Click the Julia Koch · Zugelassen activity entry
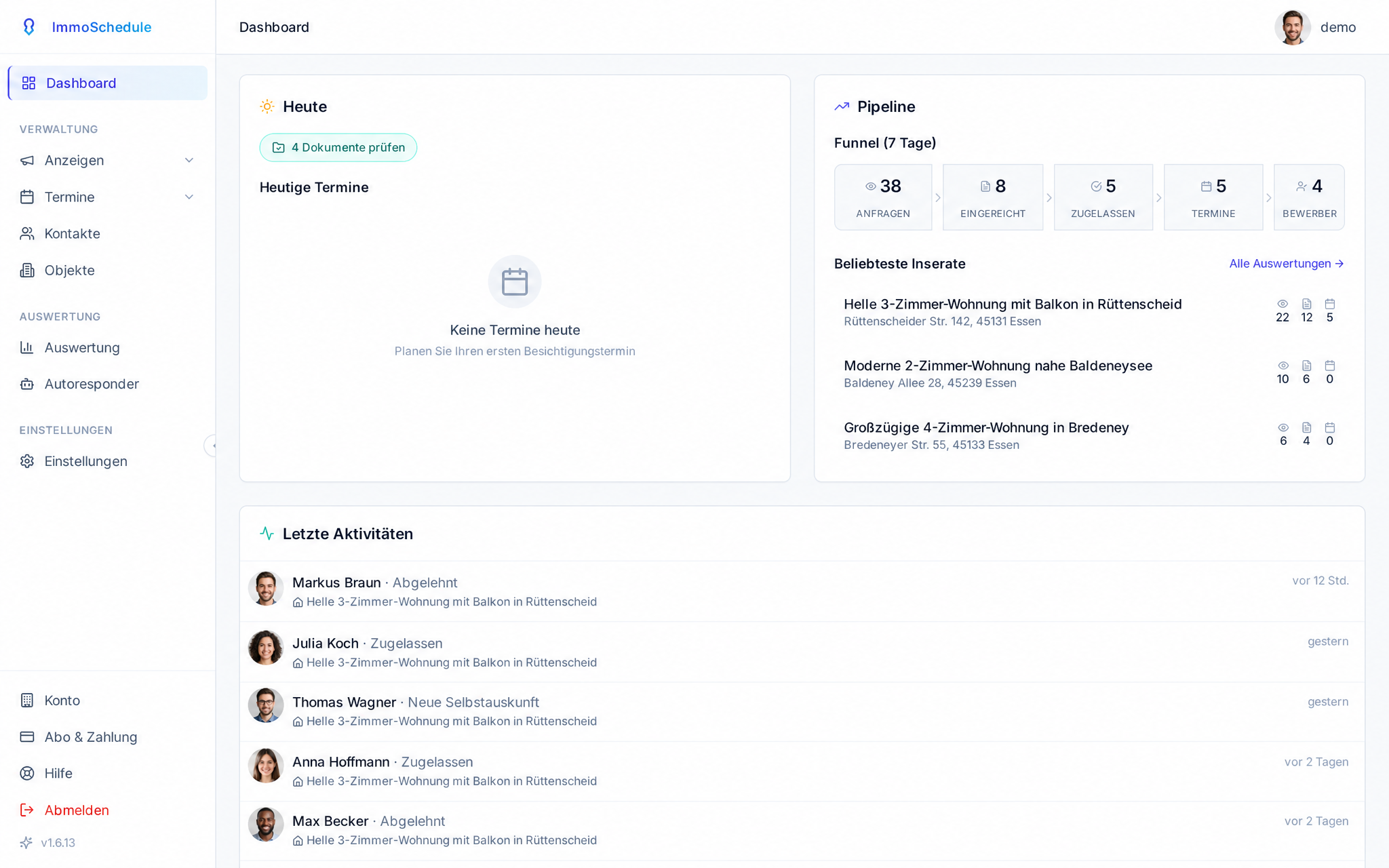Screen dimensions: 1389x868 802,652
